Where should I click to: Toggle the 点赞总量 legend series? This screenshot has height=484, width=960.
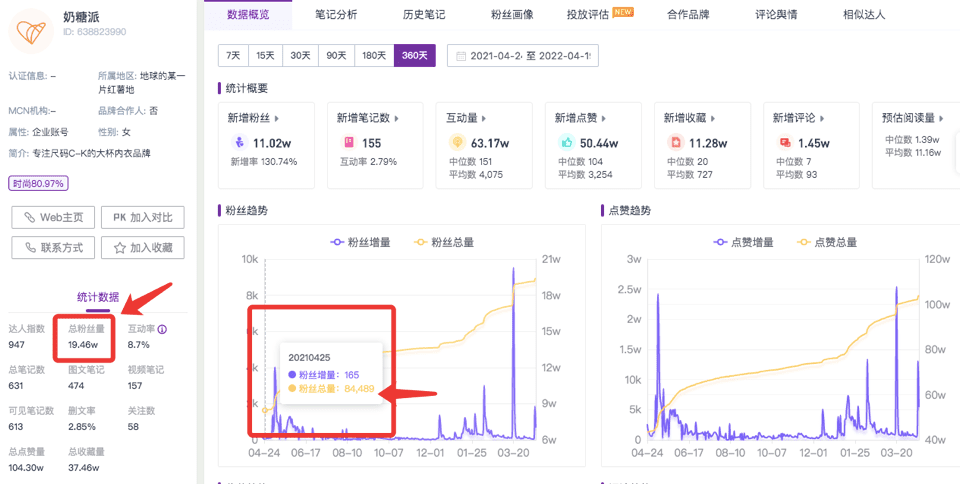click(x=827, y=242)
